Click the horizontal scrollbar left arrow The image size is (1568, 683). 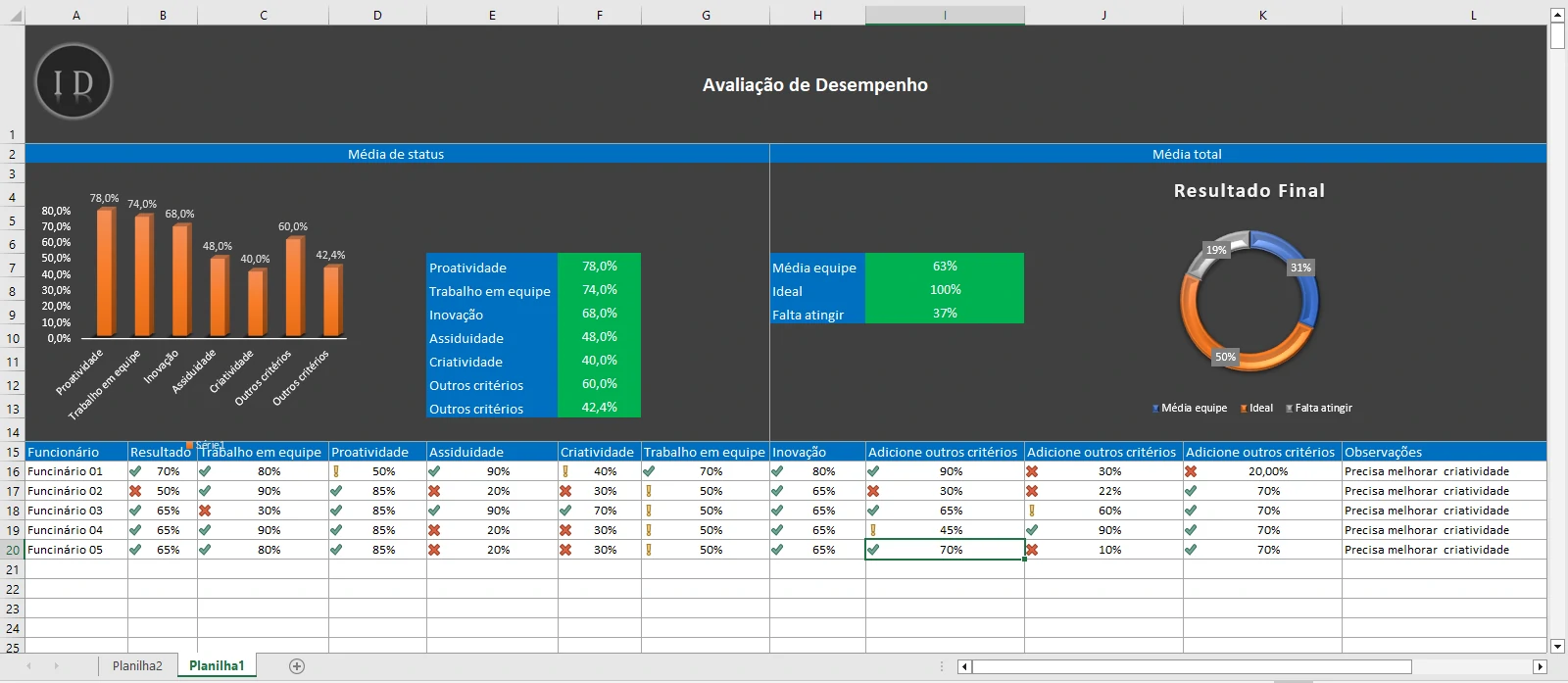964,666
